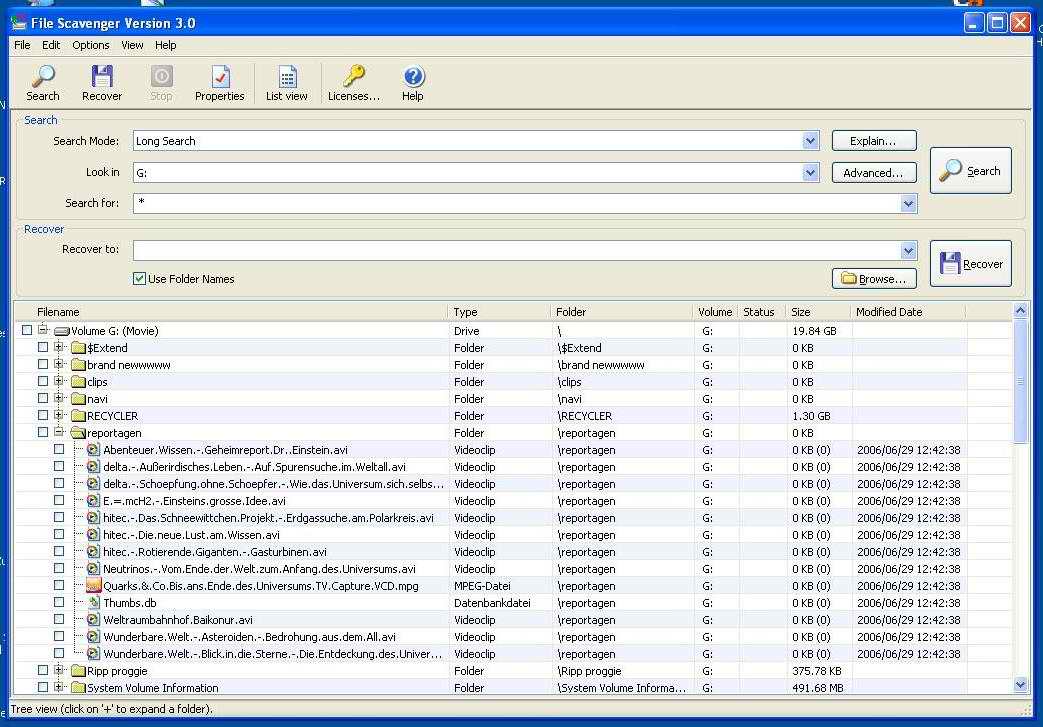Sort results by the Filename column header
The image size is (1043, 727).
pyautogui.click(x=231, y=312)
